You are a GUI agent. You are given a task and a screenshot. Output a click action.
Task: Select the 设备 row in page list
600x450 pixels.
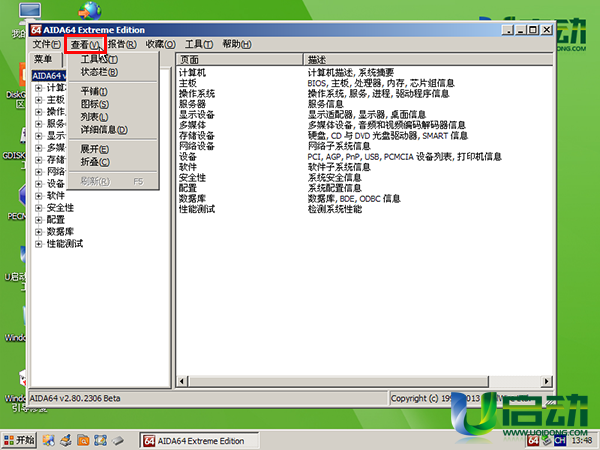pos(188,157)
